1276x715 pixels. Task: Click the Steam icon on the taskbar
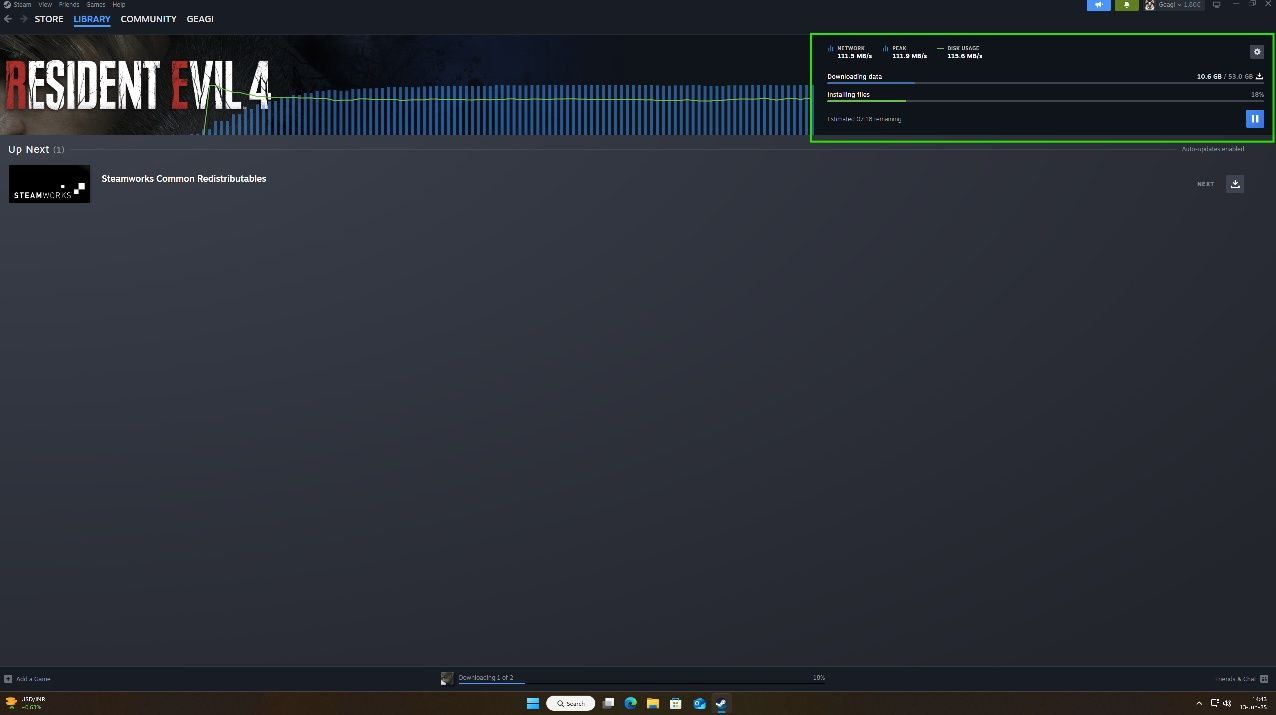pos(721,703)
